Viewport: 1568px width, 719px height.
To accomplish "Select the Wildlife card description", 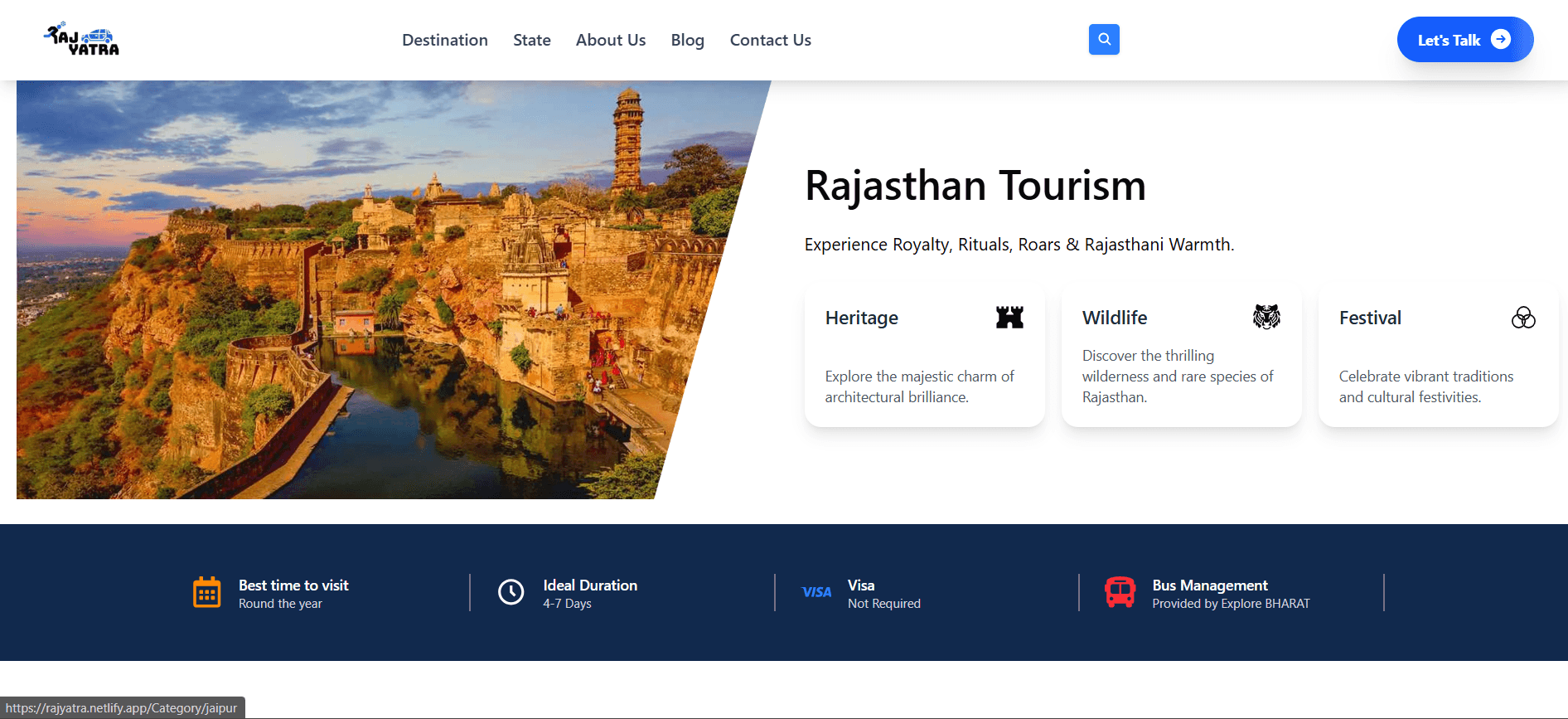I will pos(1177,377).
